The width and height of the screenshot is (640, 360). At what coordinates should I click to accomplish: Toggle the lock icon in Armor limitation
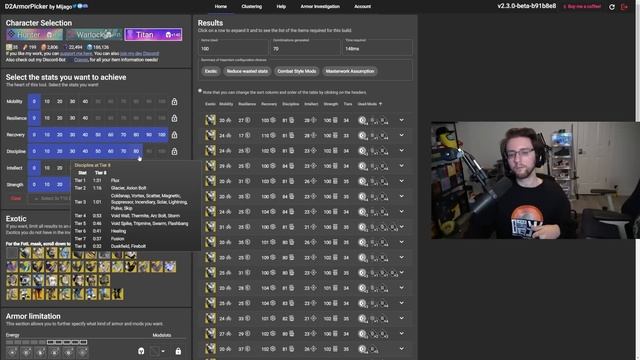(178, 351)
